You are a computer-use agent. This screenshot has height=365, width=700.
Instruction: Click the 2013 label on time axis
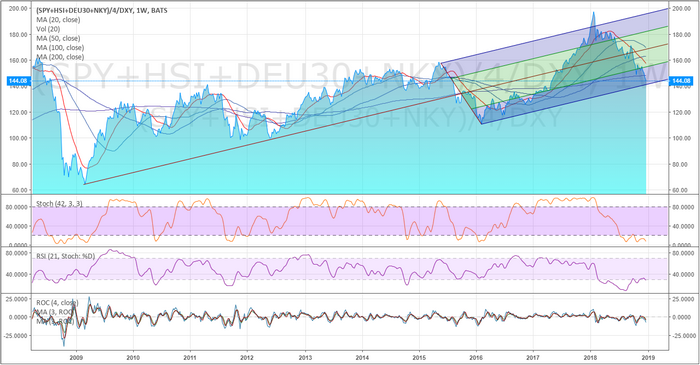[x=305, y=357]
